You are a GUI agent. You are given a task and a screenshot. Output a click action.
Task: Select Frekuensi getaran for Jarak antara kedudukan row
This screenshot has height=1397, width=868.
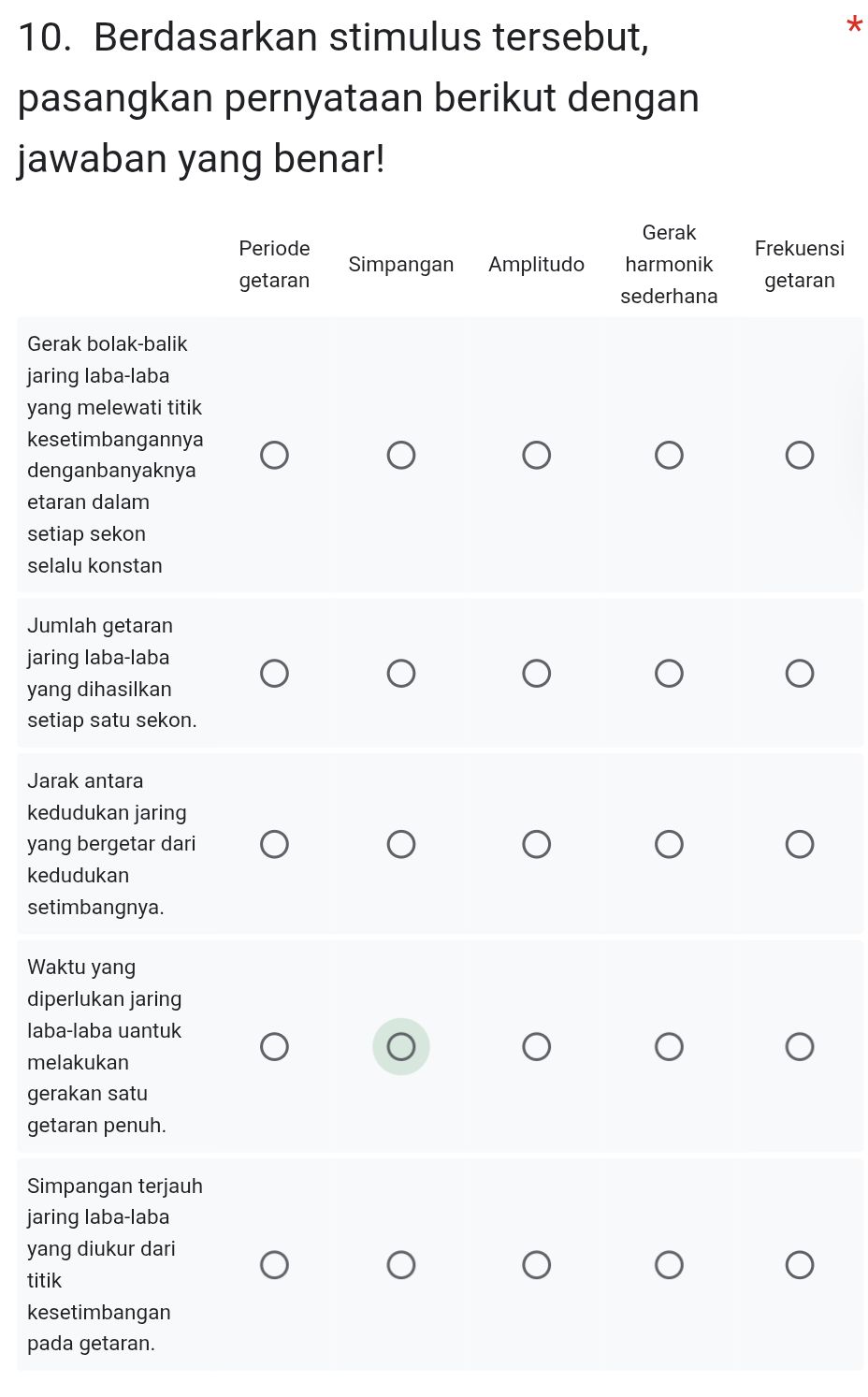800,844
